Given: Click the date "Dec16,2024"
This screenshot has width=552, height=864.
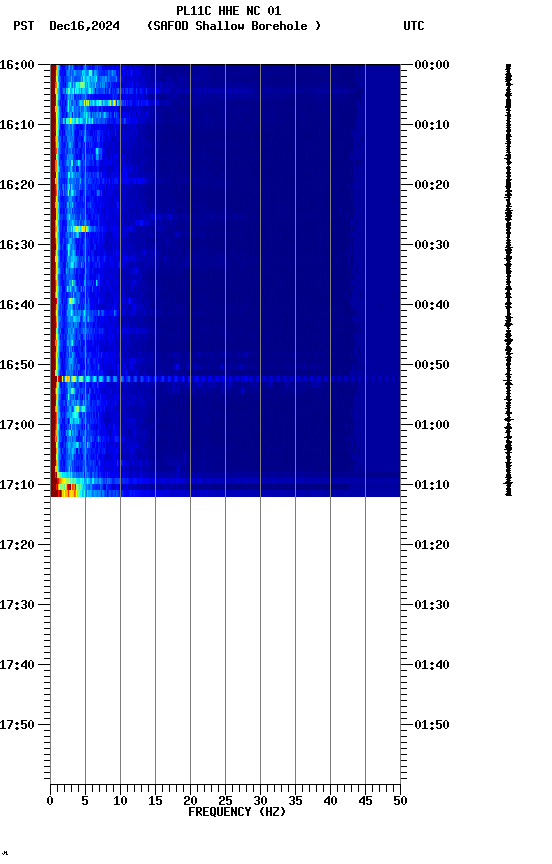Looking at the screenshot, I should [x=84, y=26].
